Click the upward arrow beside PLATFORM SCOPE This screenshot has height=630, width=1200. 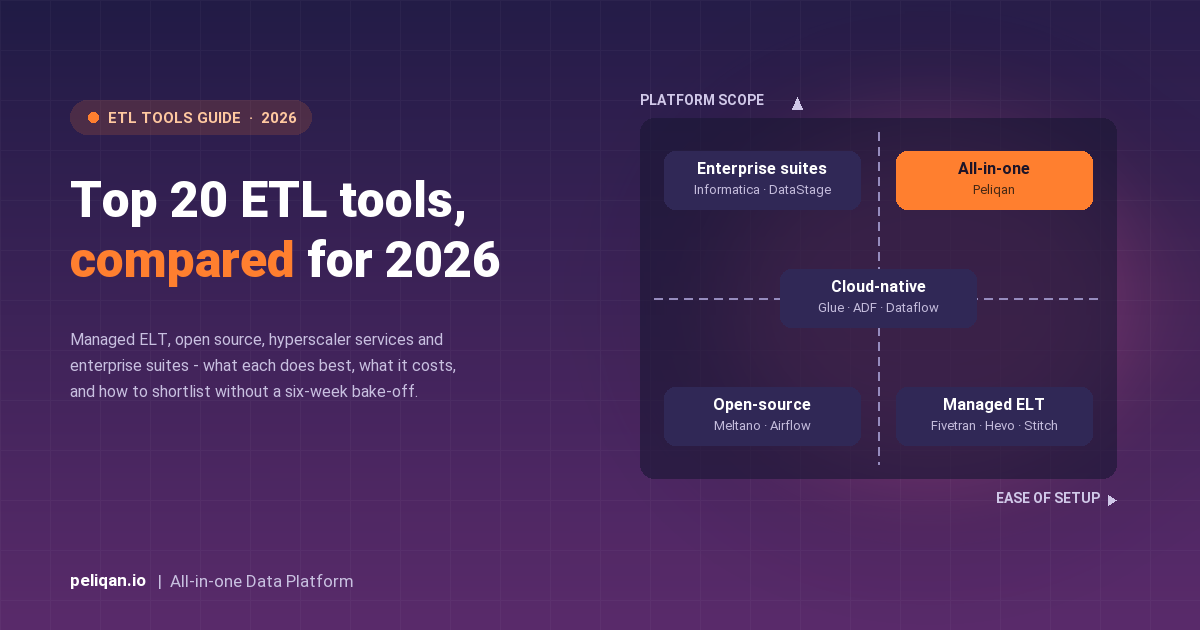coord(797,103)
